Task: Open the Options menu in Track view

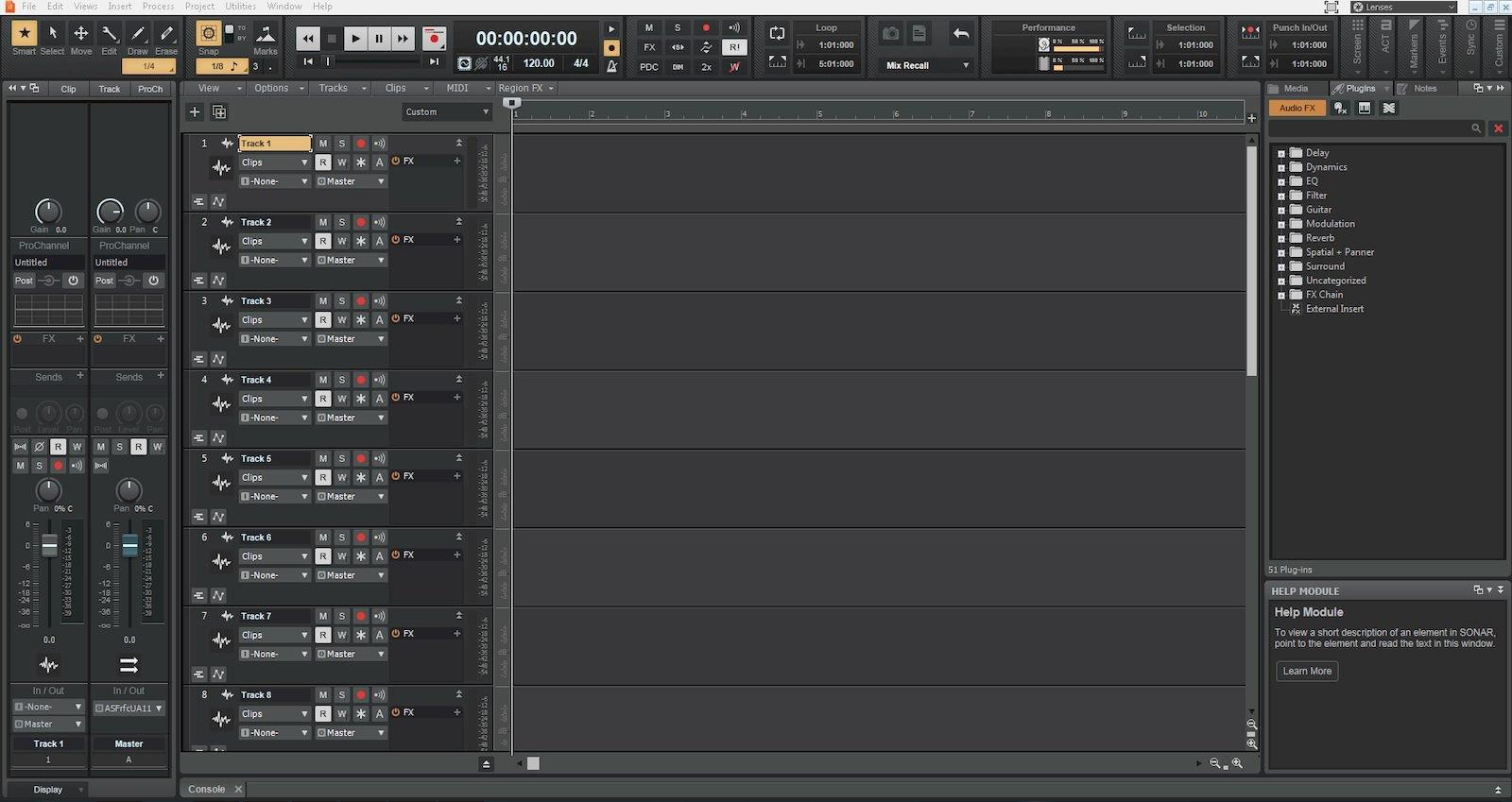Action: [x=278, y=88]
